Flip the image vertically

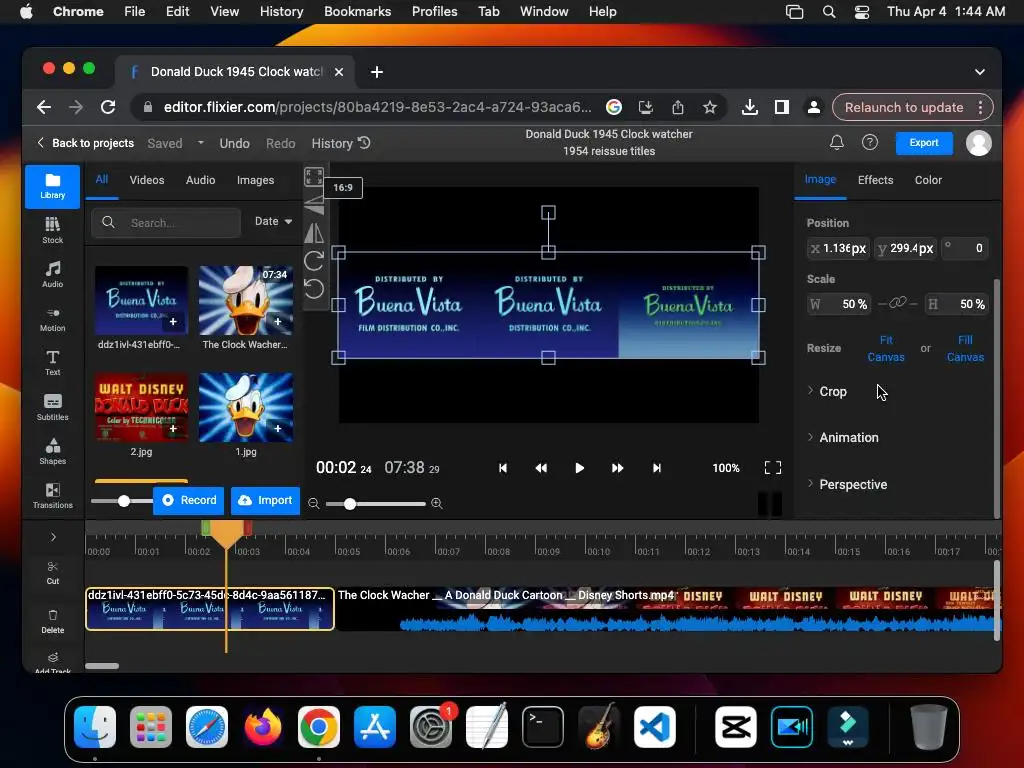(314, 204)
